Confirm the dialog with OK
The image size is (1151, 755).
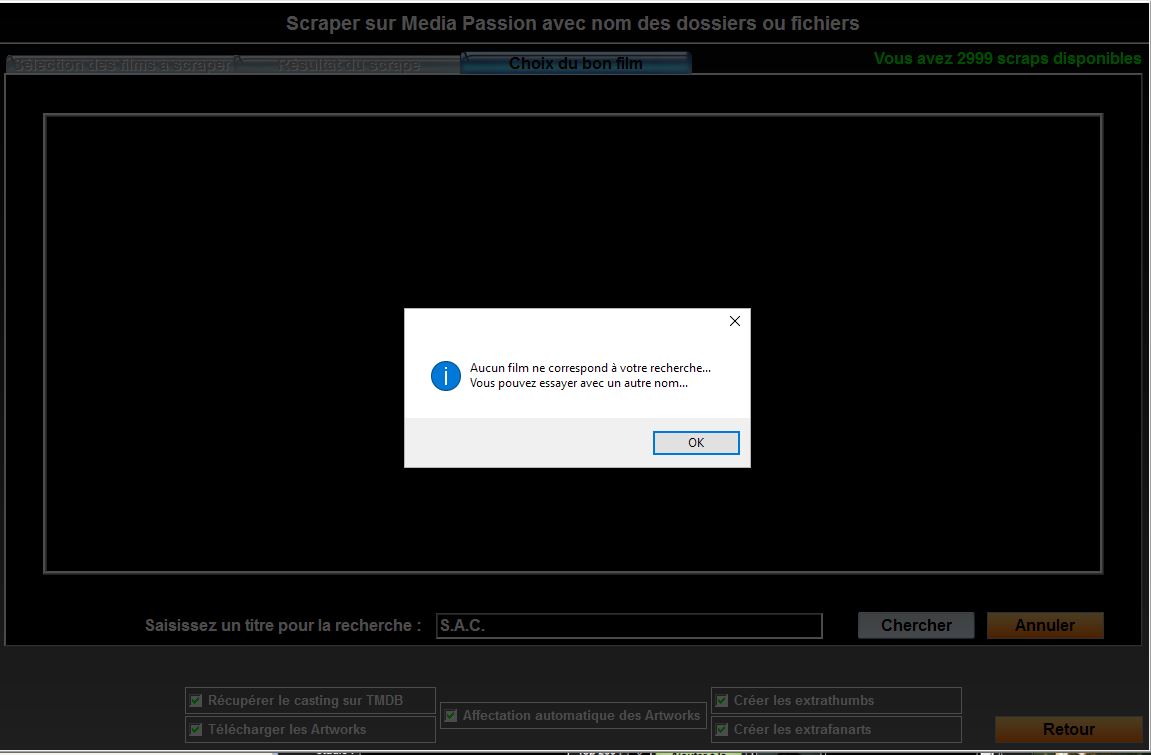[x=696, y=442]
